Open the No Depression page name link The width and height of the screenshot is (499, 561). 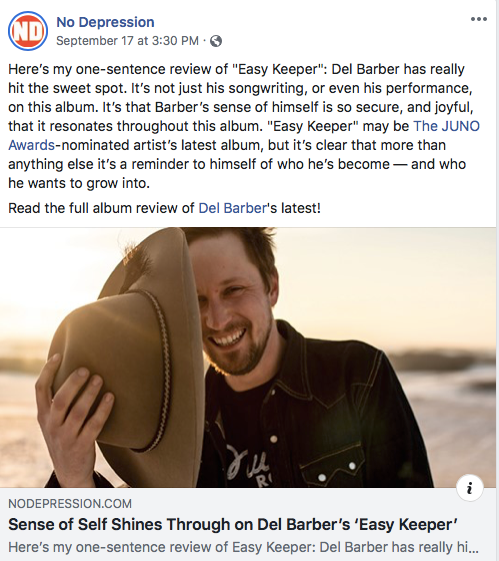coord(105,22)
